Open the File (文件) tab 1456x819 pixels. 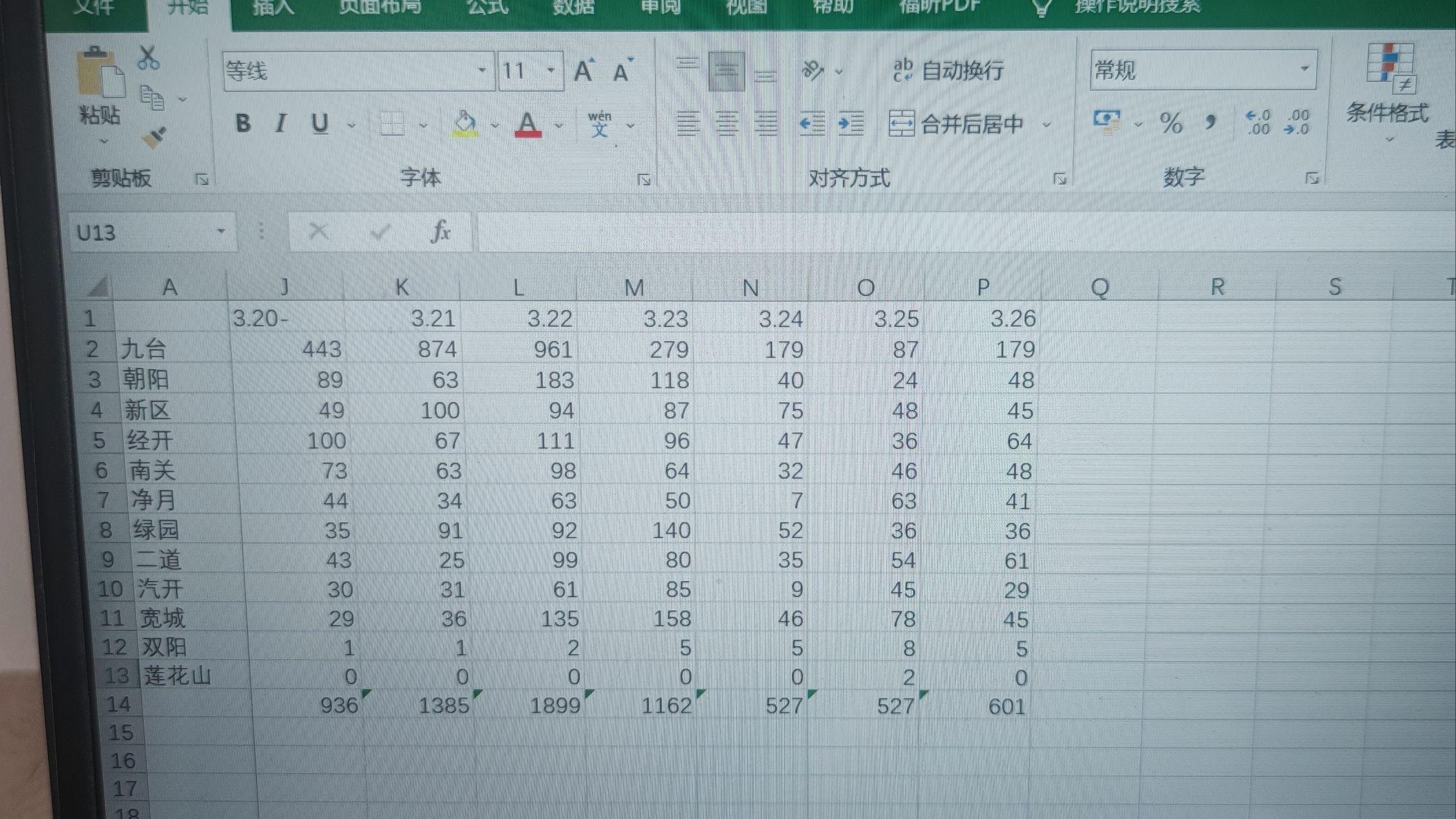point(94,7)
